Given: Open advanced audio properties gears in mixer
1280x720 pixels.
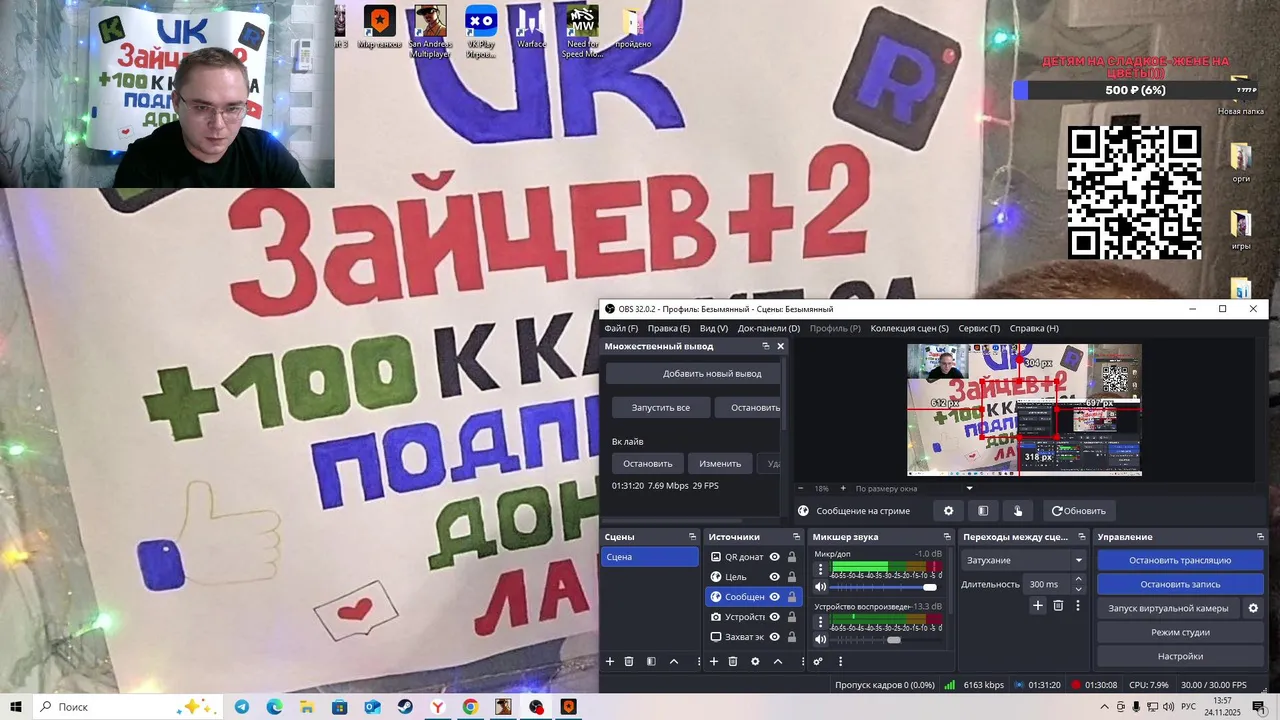Looking at the screenshot, I should click(818, 661).
